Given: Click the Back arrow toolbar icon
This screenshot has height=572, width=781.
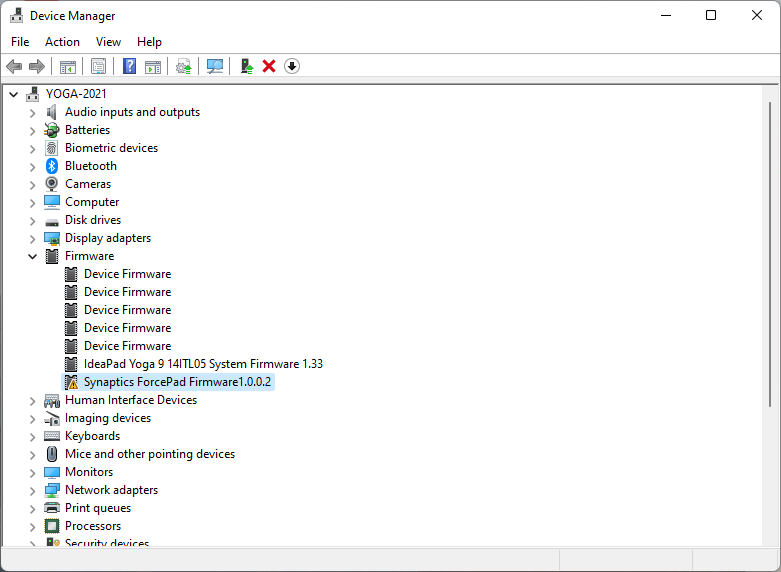Looking at the screenshot, I should click(14, 66).
